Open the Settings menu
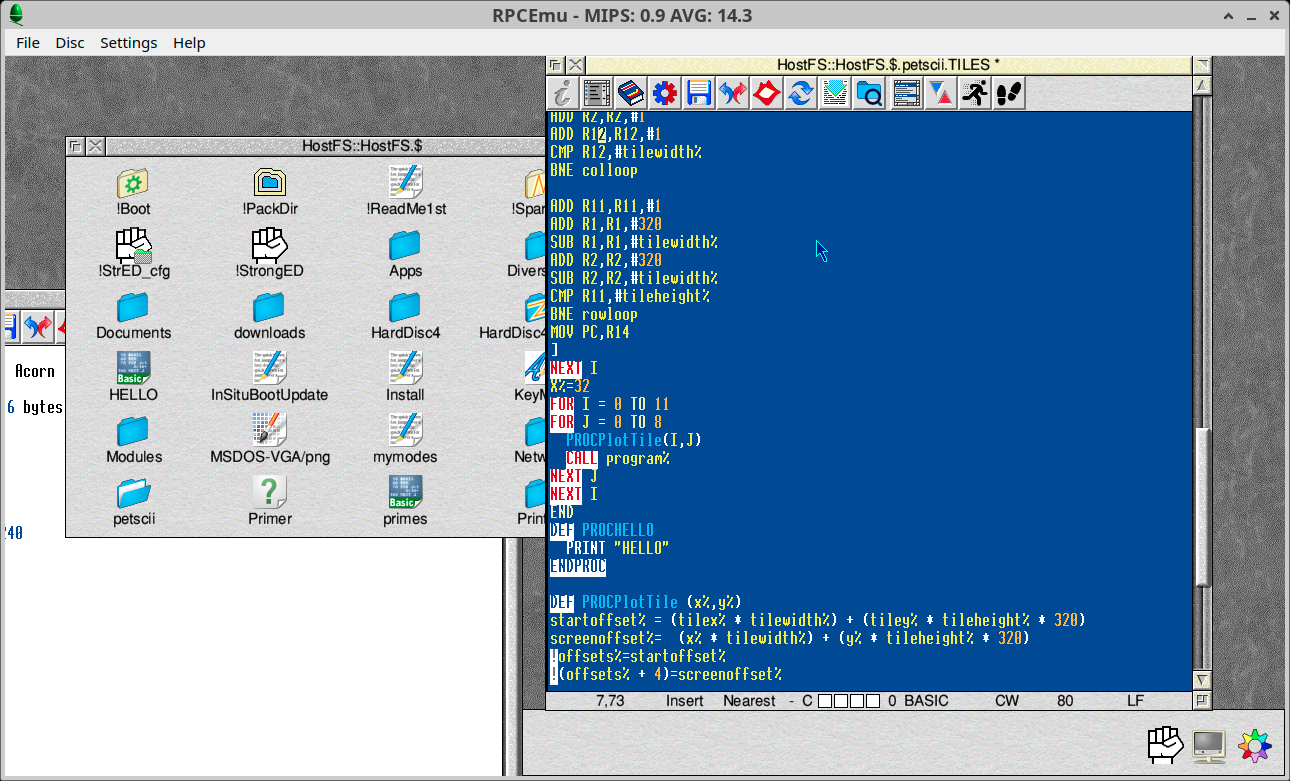The height and width of the screenshot is (781, 1290). click(128, 43)
